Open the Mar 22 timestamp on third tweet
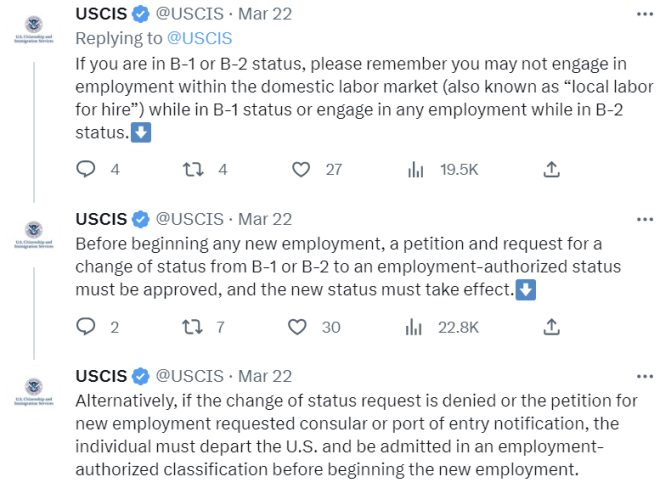 click(265, 376)
